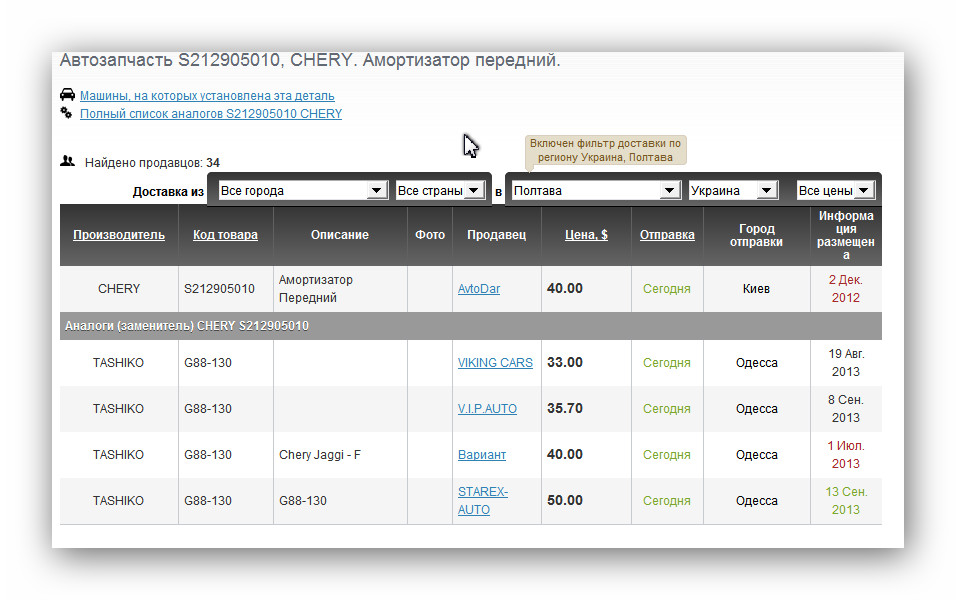Click the gears icon beside the analogs link
Screen dimensions: 956x600
tap(66, 113)
